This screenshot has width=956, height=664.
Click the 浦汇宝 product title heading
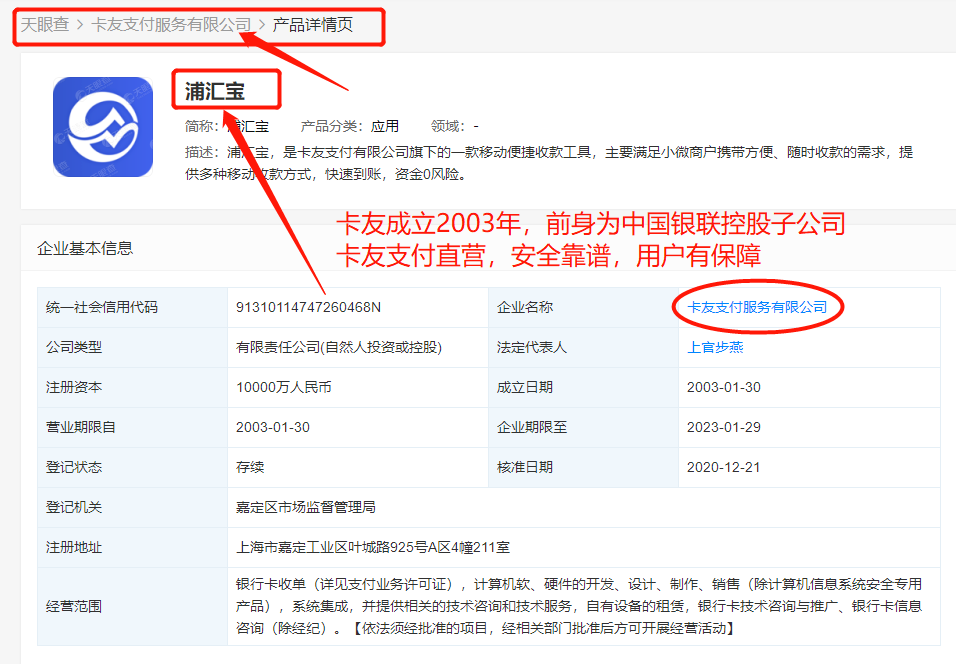tap(215, 92)
